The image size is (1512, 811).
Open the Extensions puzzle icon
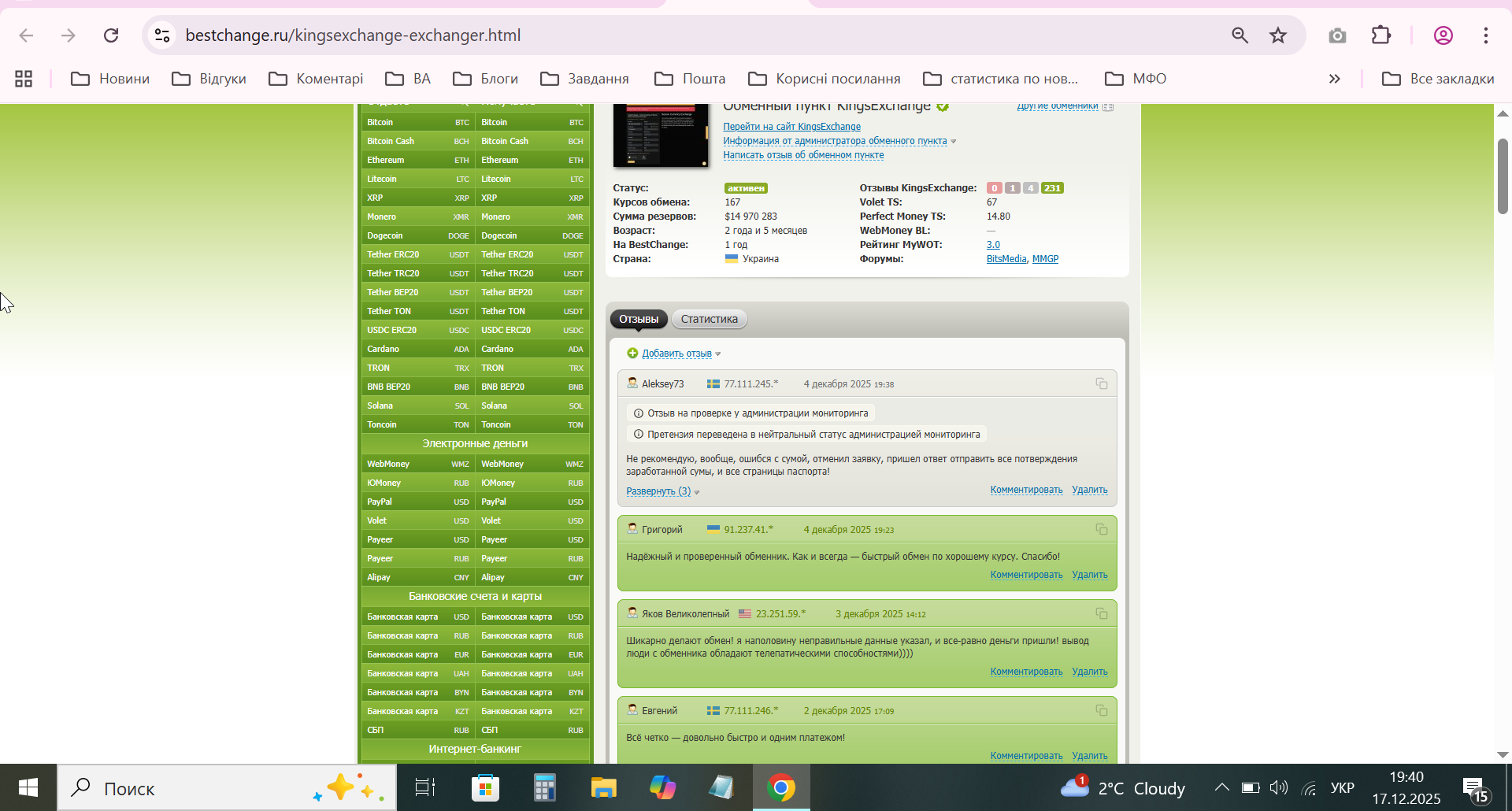1381,35
